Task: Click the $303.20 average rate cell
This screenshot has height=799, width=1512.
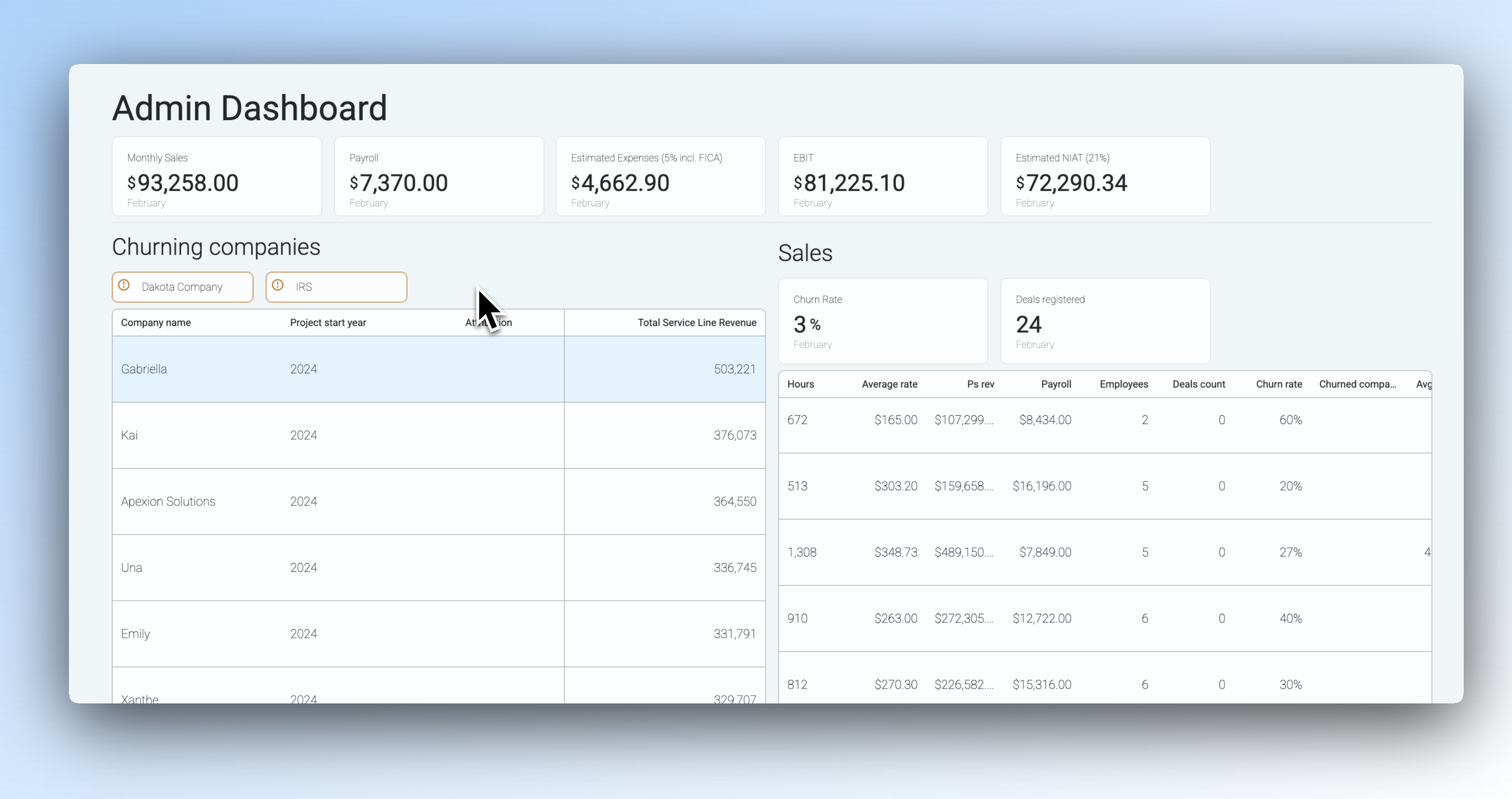Action: pyautogui.click(x=896, y=487)
